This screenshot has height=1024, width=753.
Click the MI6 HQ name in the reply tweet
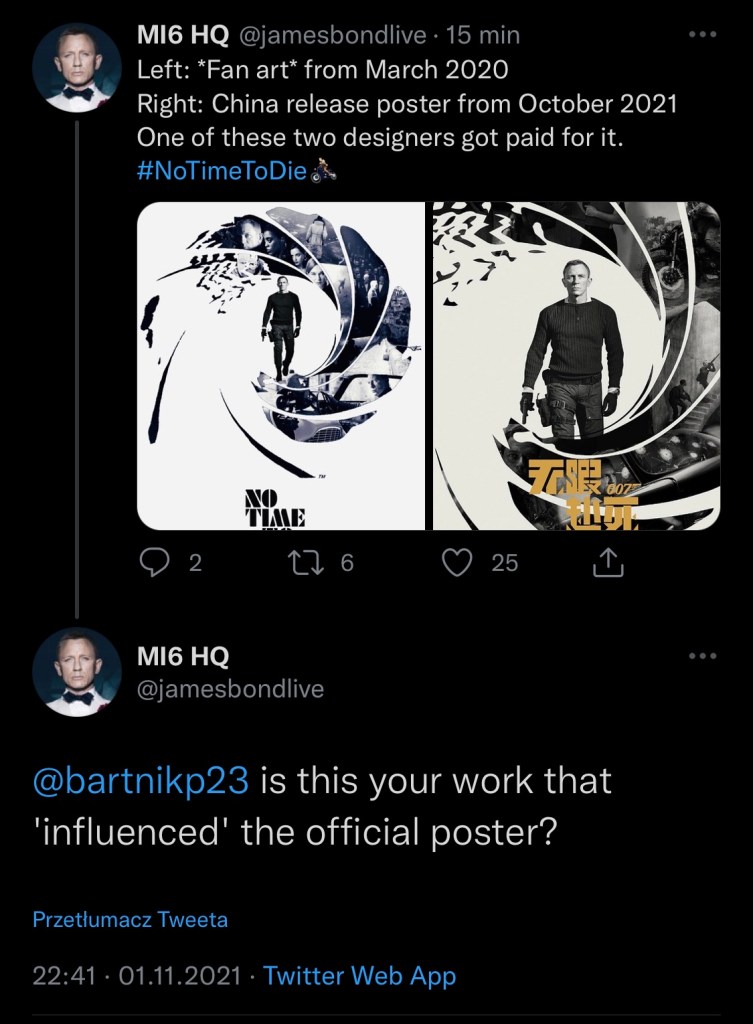[182, 656]
